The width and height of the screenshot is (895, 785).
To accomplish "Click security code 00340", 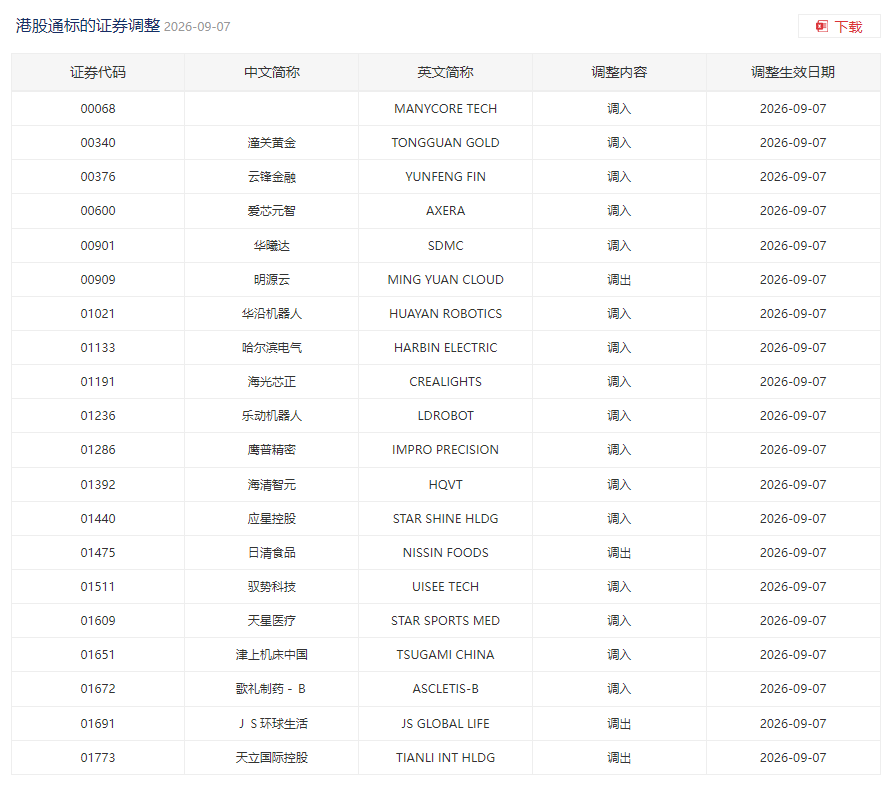I will coord(98,143).
